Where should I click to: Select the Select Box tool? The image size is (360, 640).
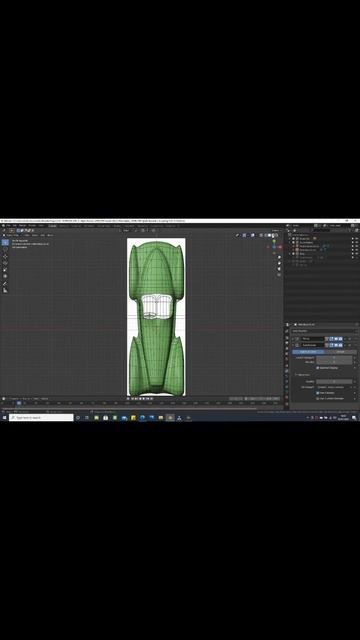coord(5,242)
